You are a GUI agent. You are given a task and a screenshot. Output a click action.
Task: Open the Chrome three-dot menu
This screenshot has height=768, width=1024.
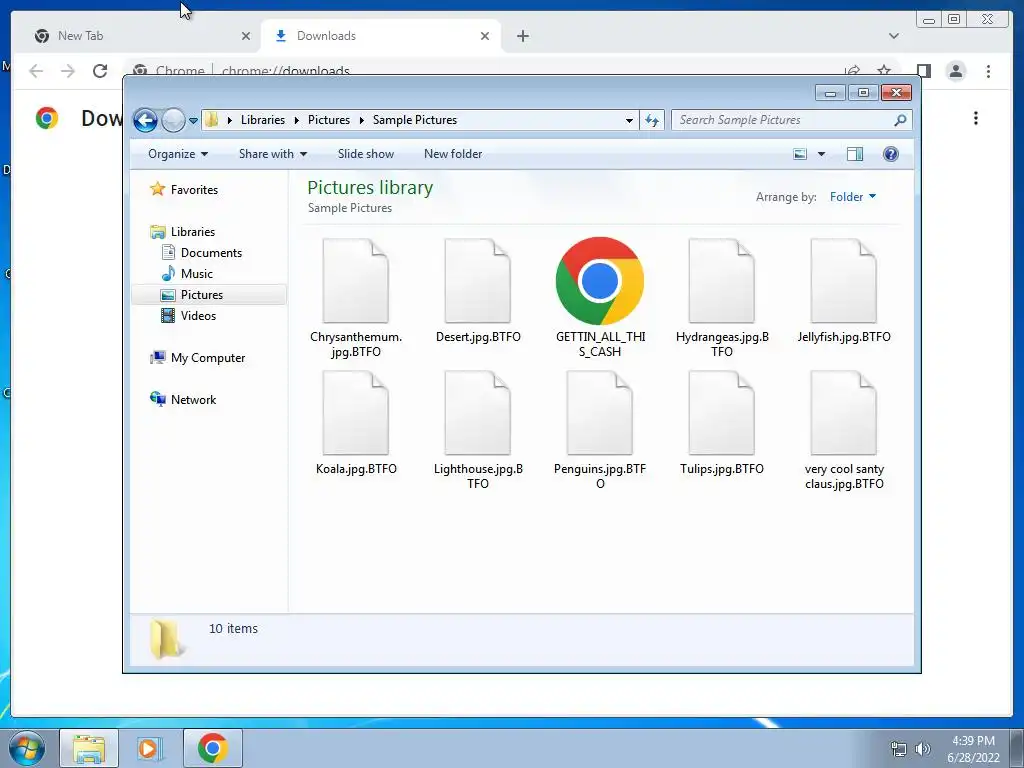988,71
